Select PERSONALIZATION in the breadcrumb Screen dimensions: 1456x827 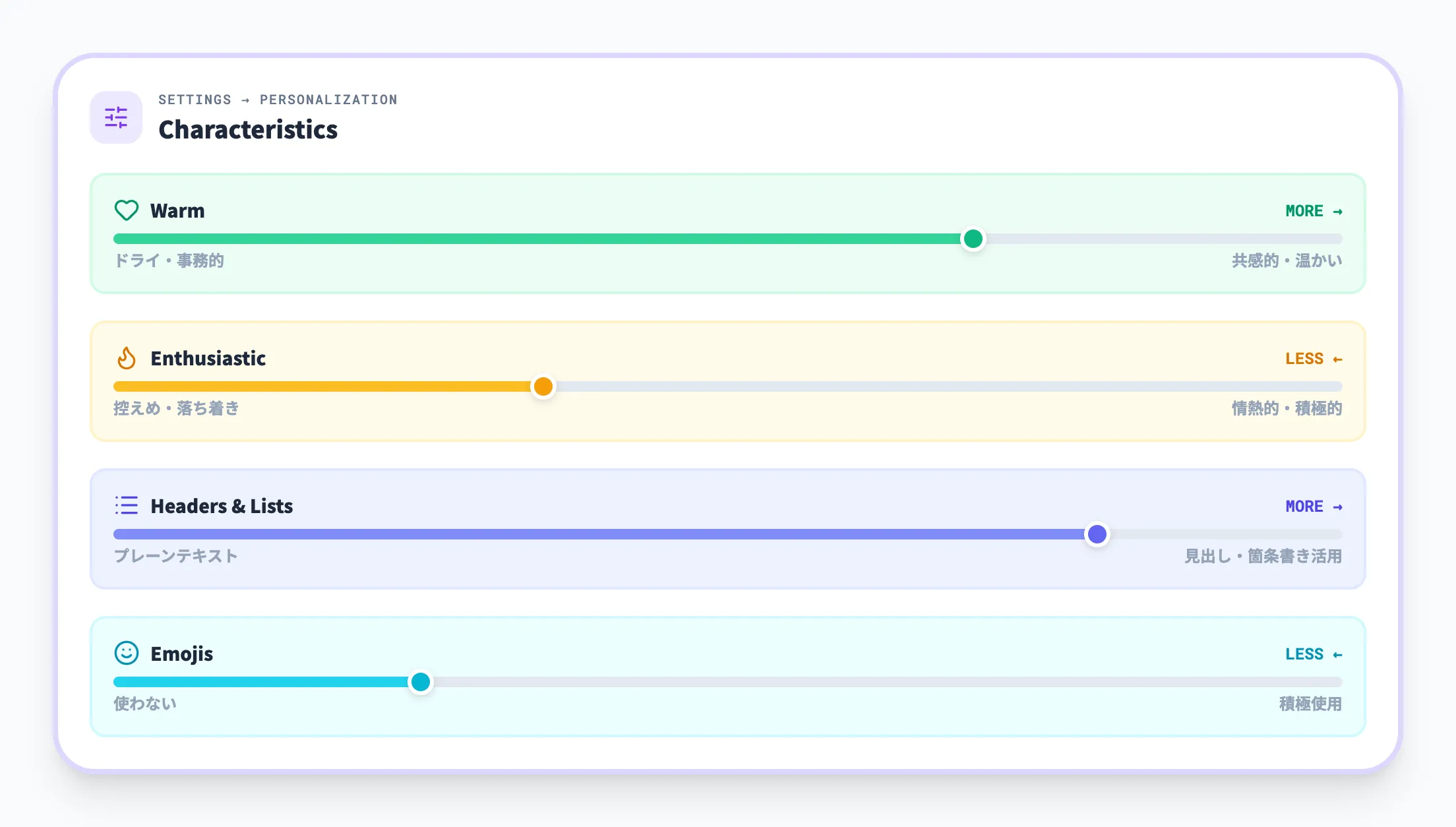point(328,100)
